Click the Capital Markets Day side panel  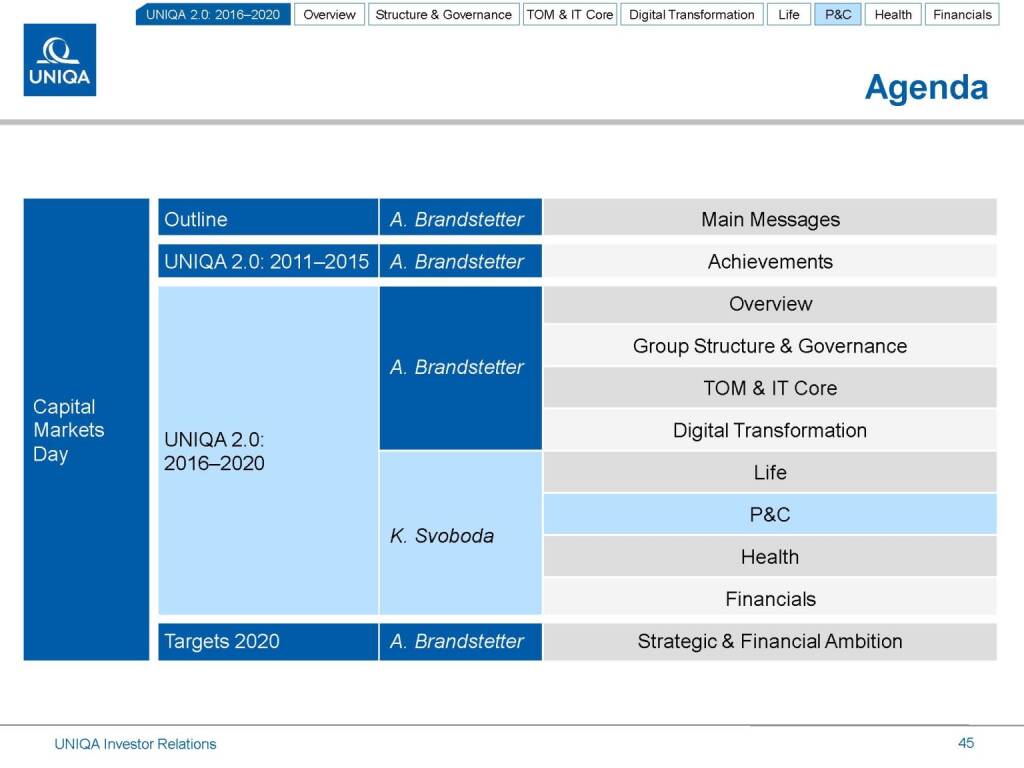pos(86,430)
